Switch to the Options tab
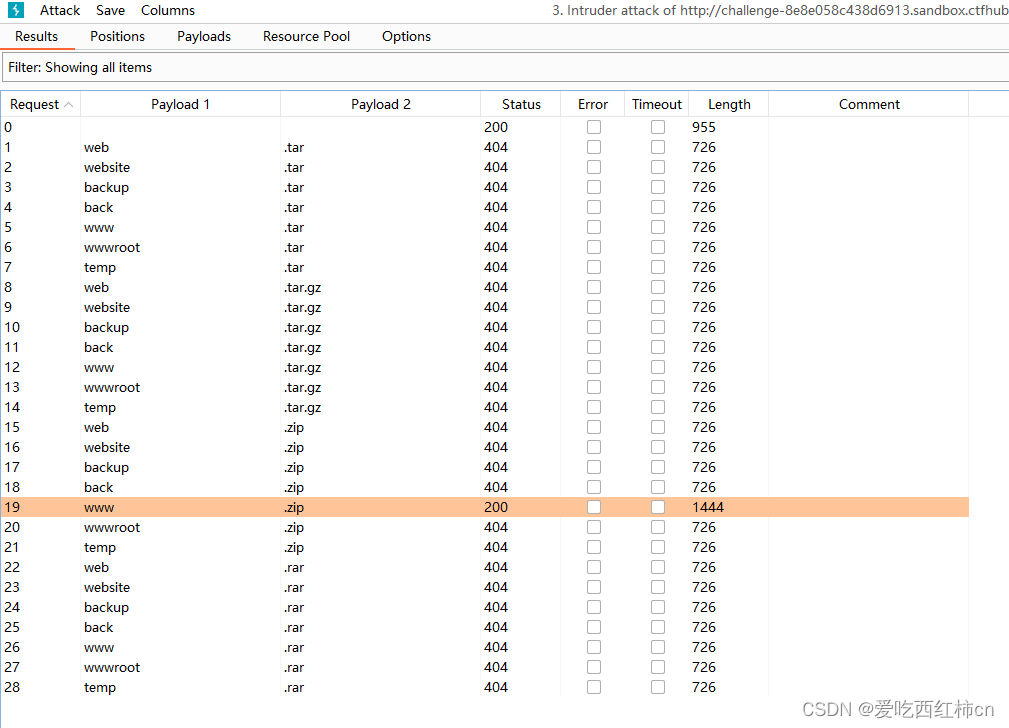The width and height of the screenshot is (1009, 728). [x=406, y=37]
